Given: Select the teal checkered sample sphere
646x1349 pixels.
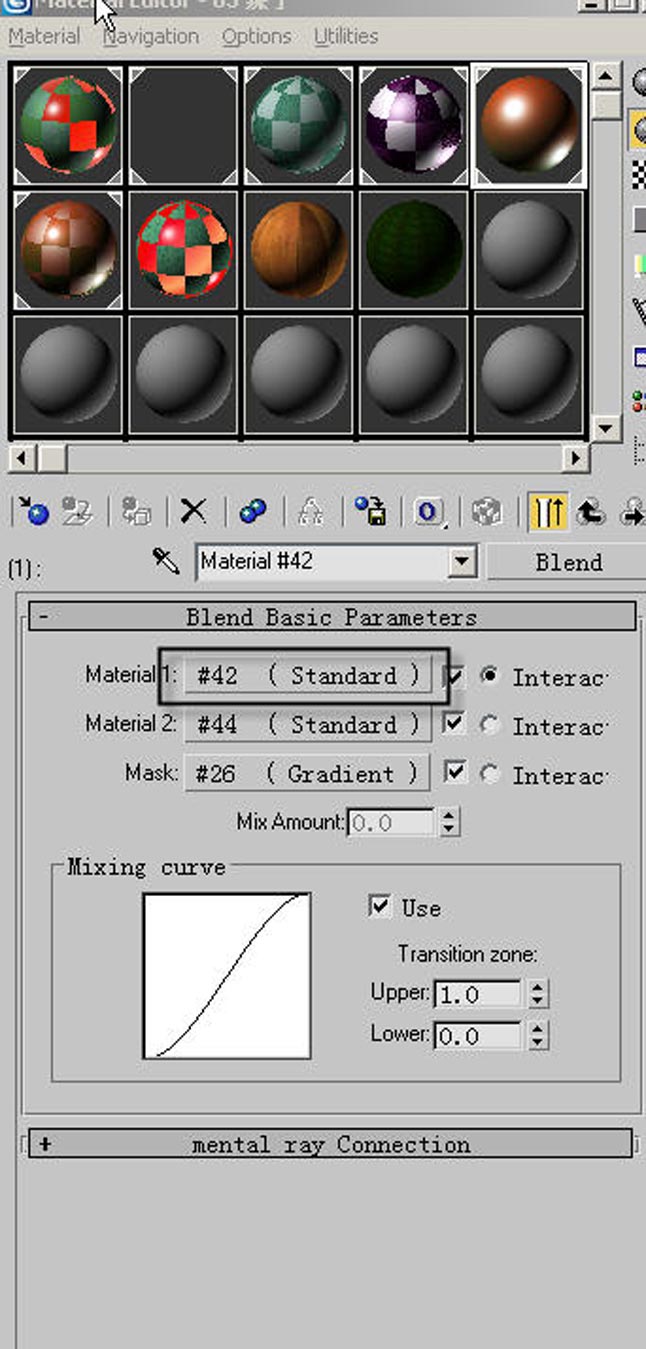Looking at the screenshot, I should tap(298, 126).
